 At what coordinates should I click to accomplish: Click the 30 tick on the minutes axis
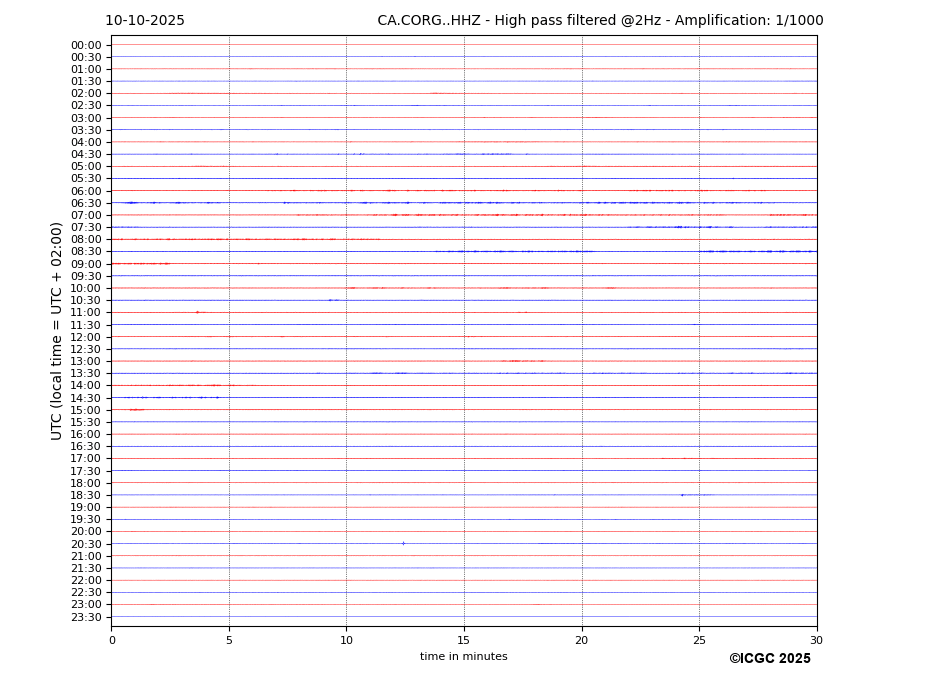tap(816, 640)
